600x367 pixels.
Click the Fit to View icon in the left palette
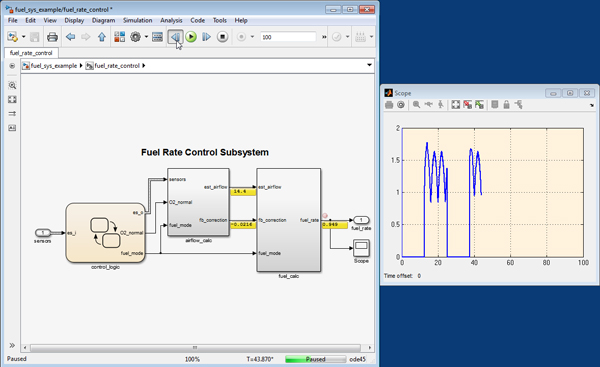[x=12, y=99]
